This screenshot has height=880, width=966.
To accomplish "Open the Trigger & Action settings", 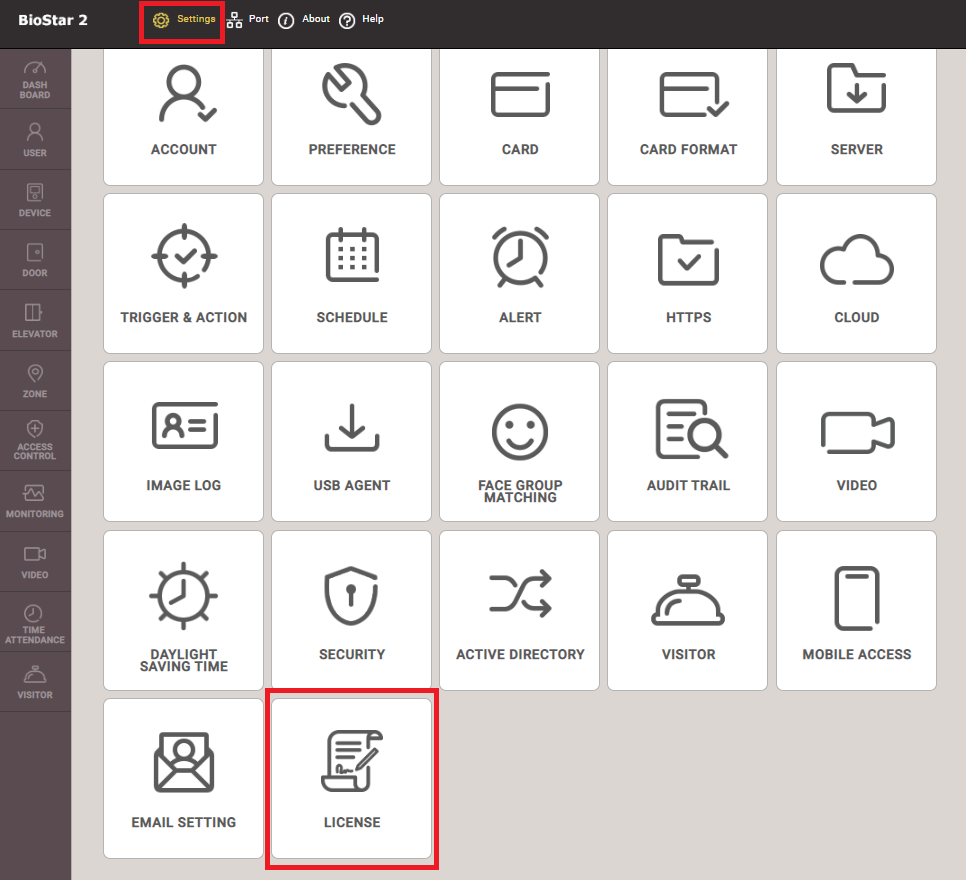I will click(184, 273).
